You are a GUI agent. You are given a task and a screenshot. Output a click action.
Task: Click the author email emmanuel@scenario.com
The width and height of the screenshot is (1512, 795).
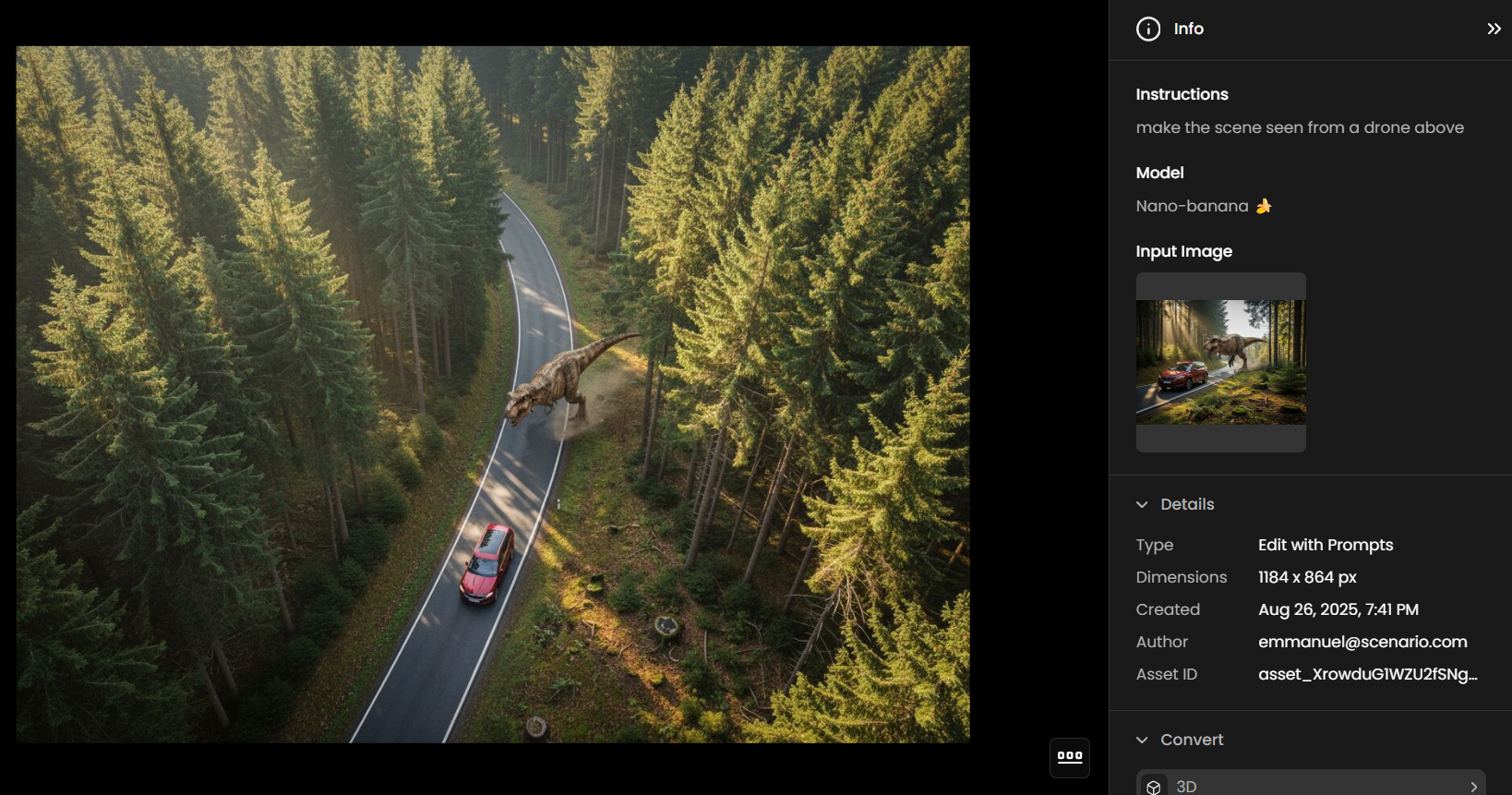pos(1362,642)
